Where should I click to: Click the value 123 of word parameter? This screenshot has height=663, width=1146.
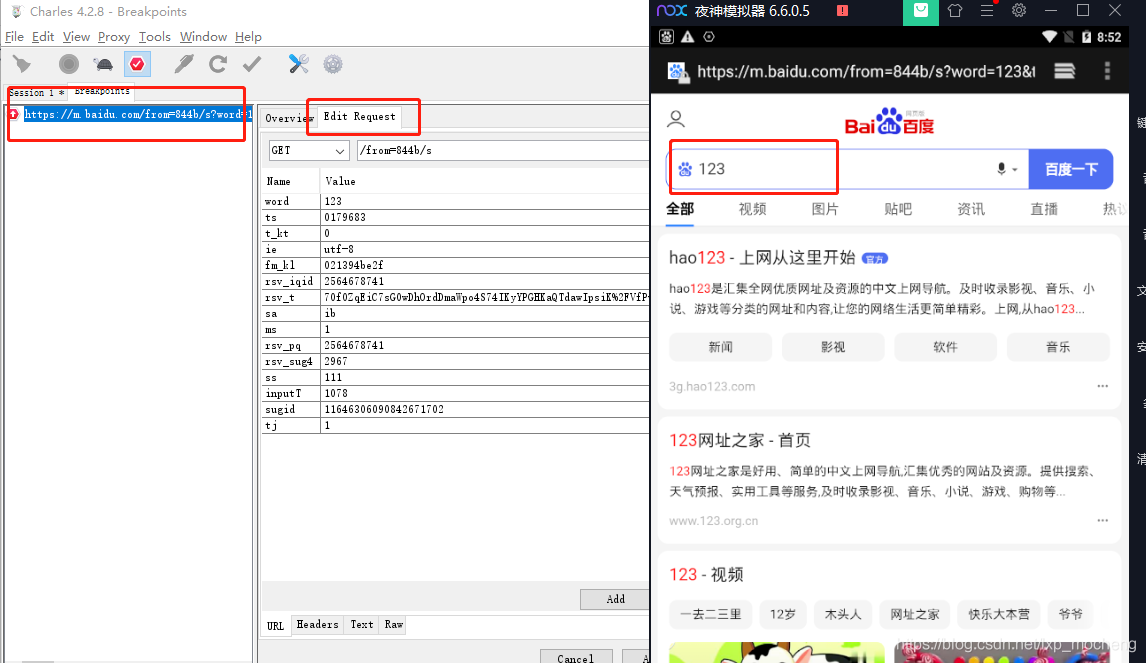coord(485,201)
